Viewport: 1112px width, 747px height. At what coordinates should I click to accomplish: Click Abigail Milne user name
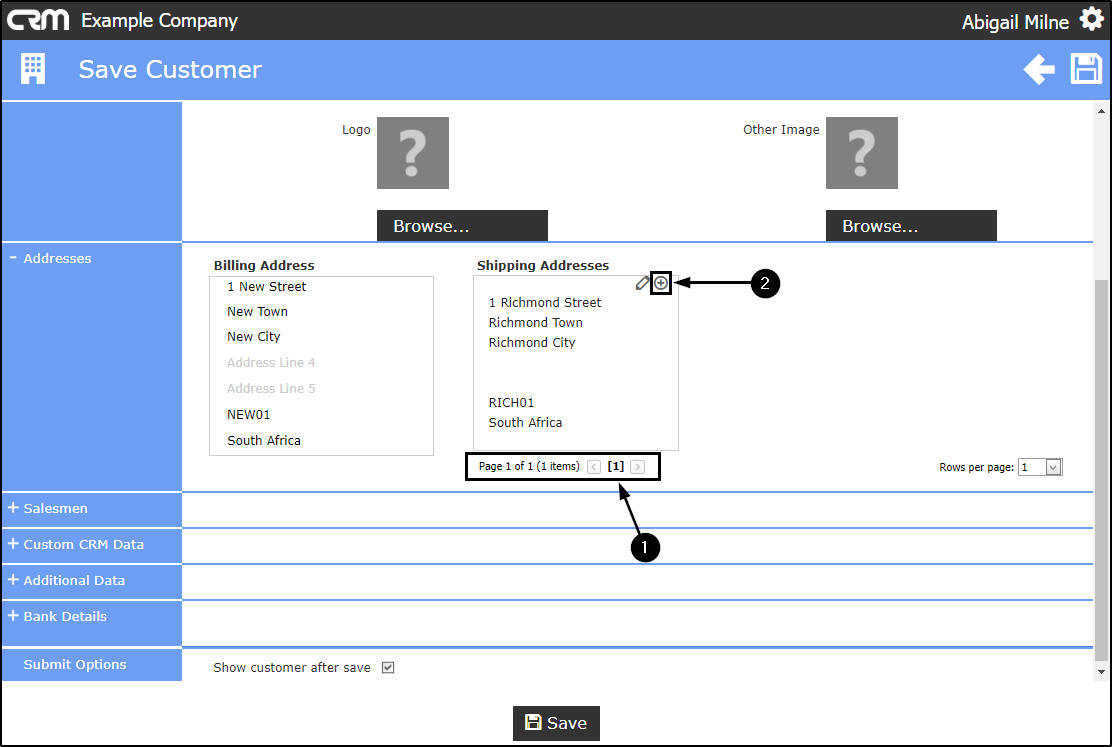click(x=1015, y=22)
